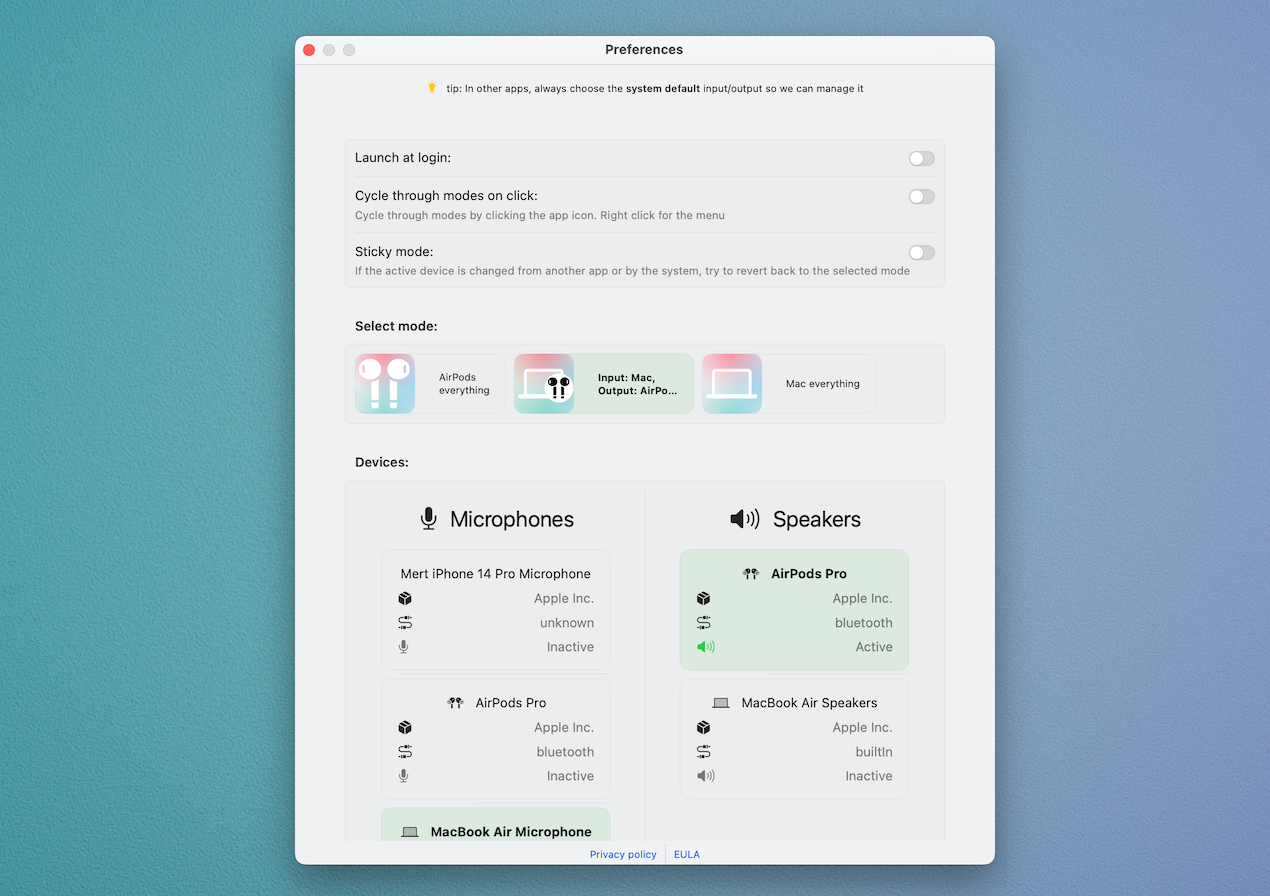Click transport icon in speakers AirPods Pro card
The width and height of the screenshot is (1270, 896).
(x=704, y=623)
